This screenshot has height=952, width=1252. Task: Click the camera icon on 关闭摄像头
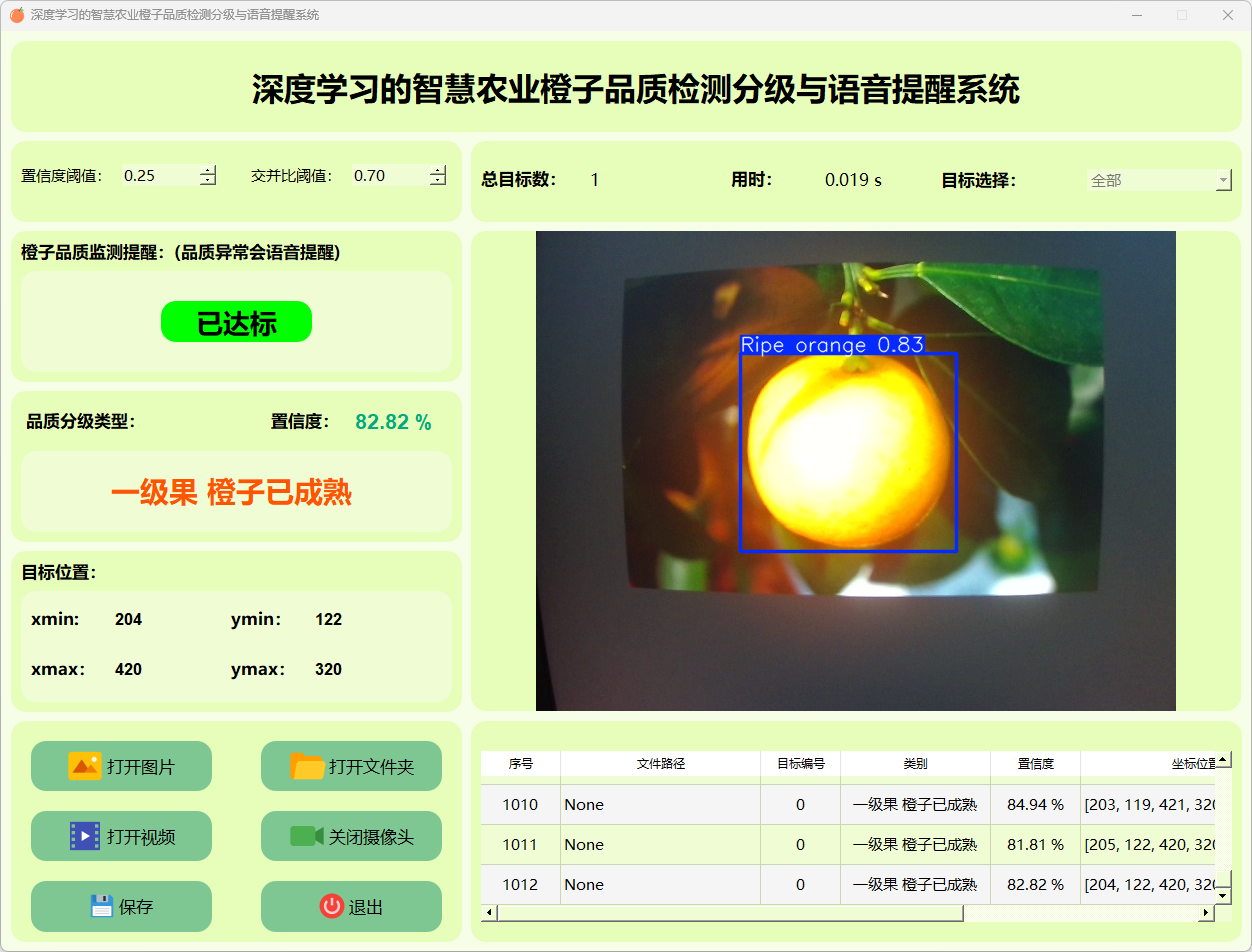(307, 836)
